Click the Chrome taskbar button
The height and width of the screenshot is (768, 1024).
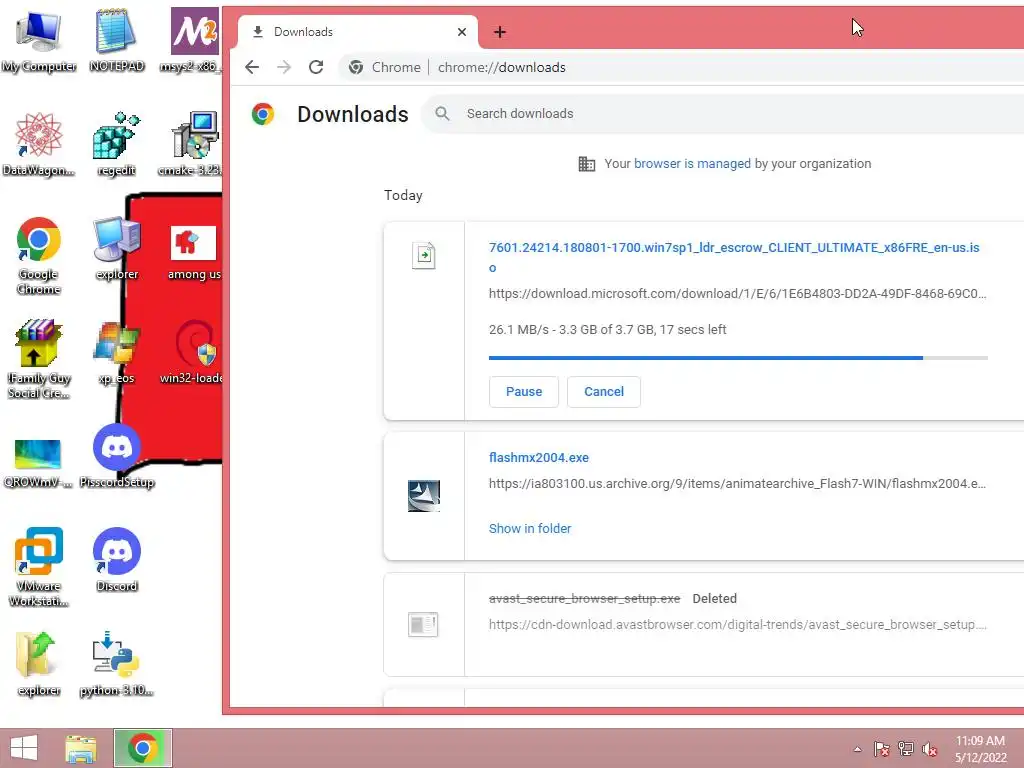click(x=143, y=748)
